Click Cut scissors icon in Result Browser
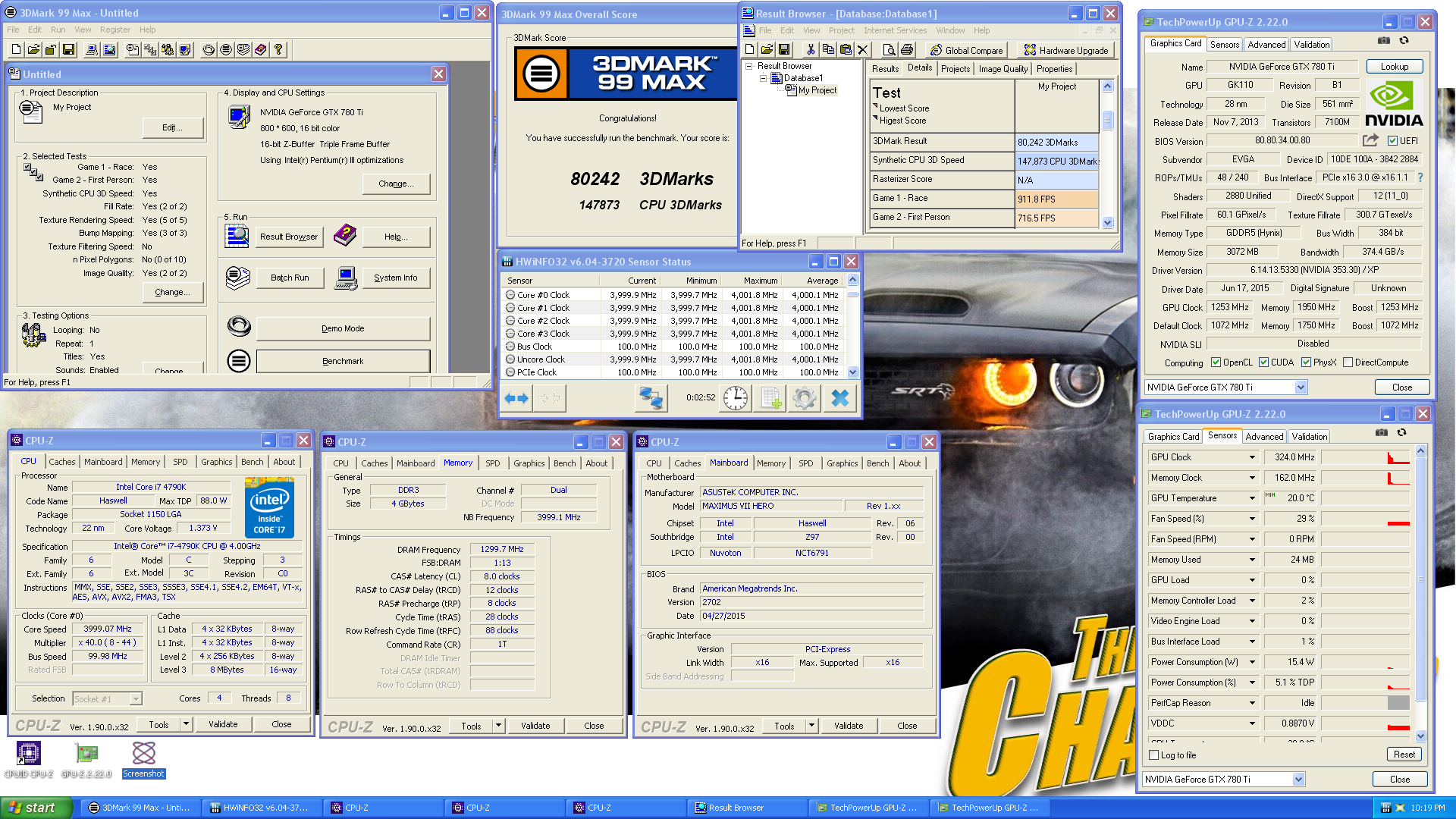The width and height of the screenshot is (1456, 819). coord(811,50)
